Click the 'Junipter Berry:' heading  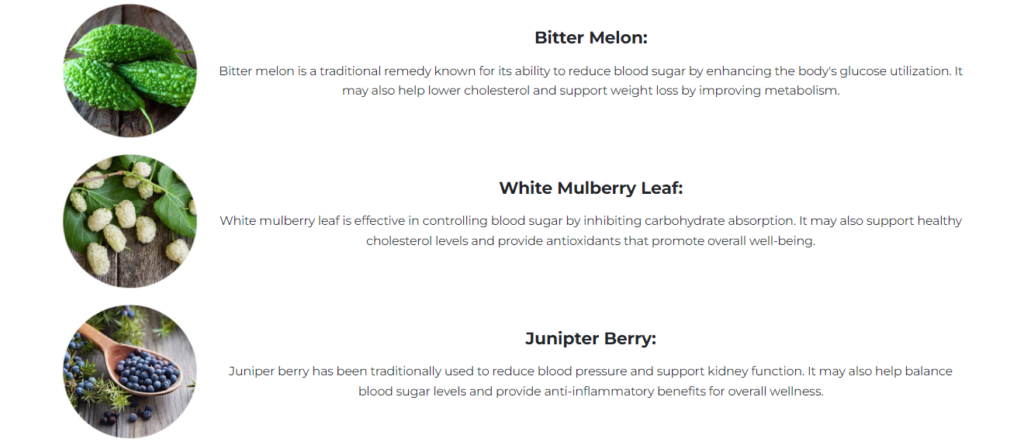pos(590,339)
